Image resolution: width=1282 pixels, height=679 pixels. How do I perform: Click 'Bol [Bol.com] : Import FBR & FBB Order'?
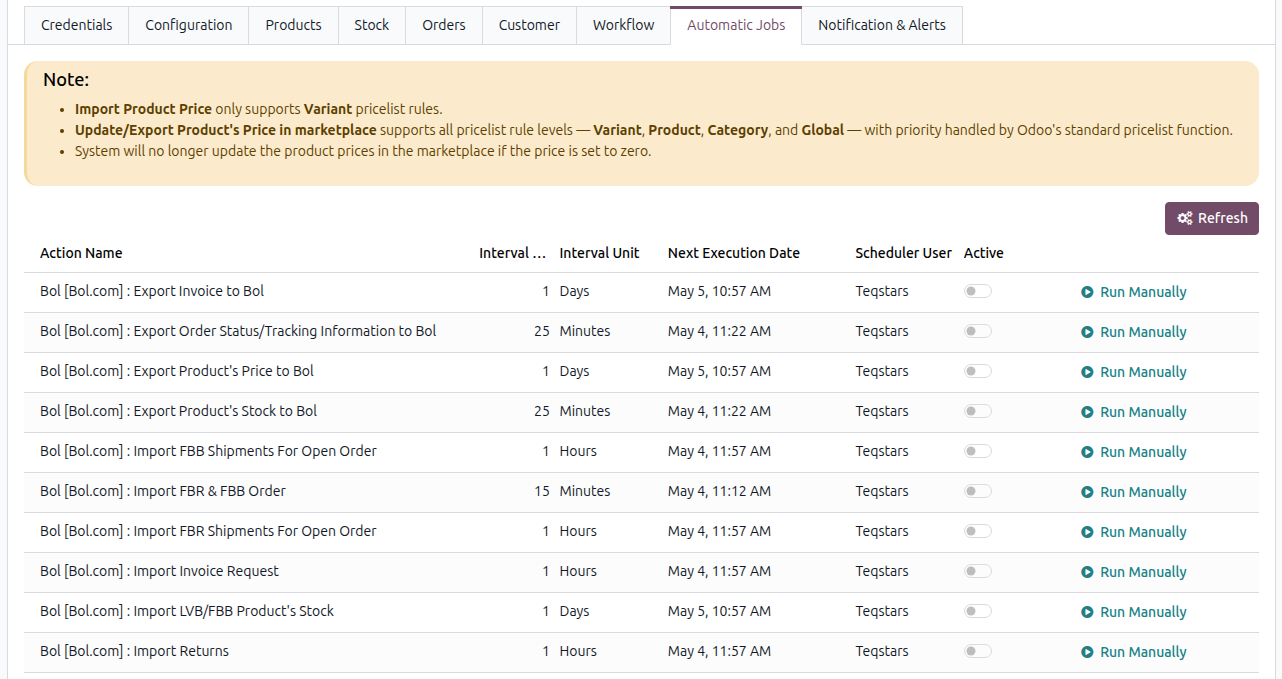[163, 491]
